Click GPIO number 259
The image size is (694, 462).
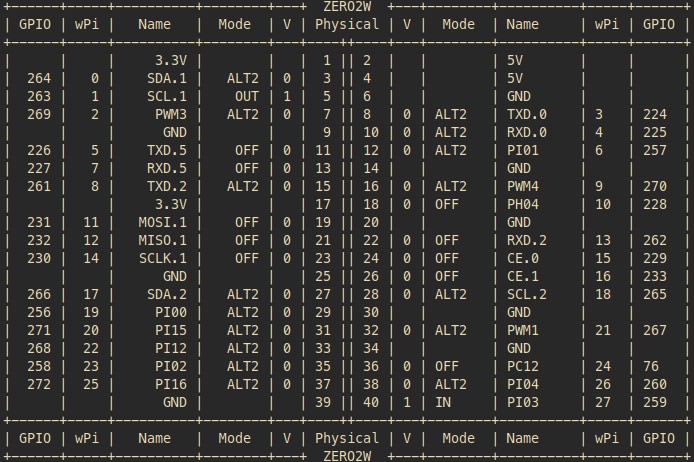pos(655,402)
